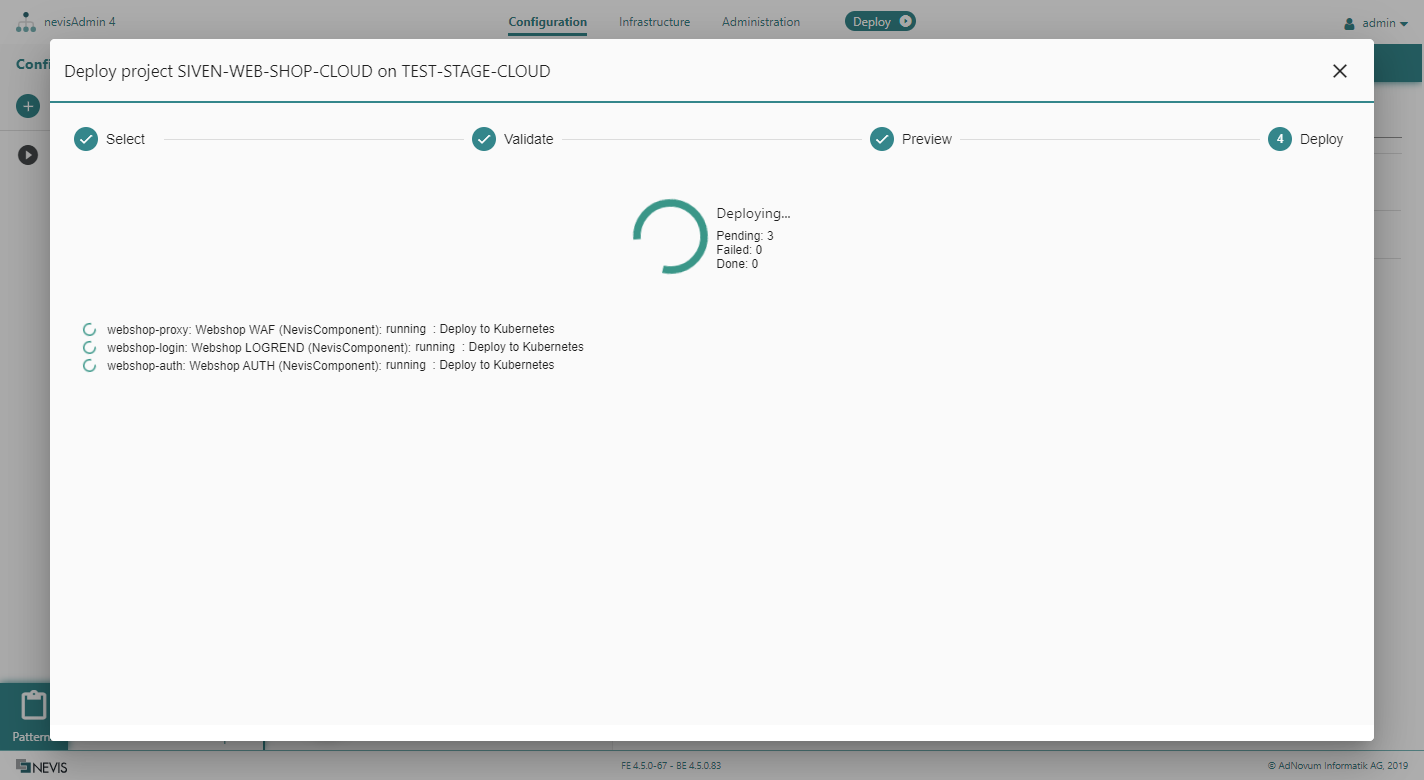Click the clipboard Patterns icon
Viewport: 1424px width, 780px height.
(x=34, y=706)
